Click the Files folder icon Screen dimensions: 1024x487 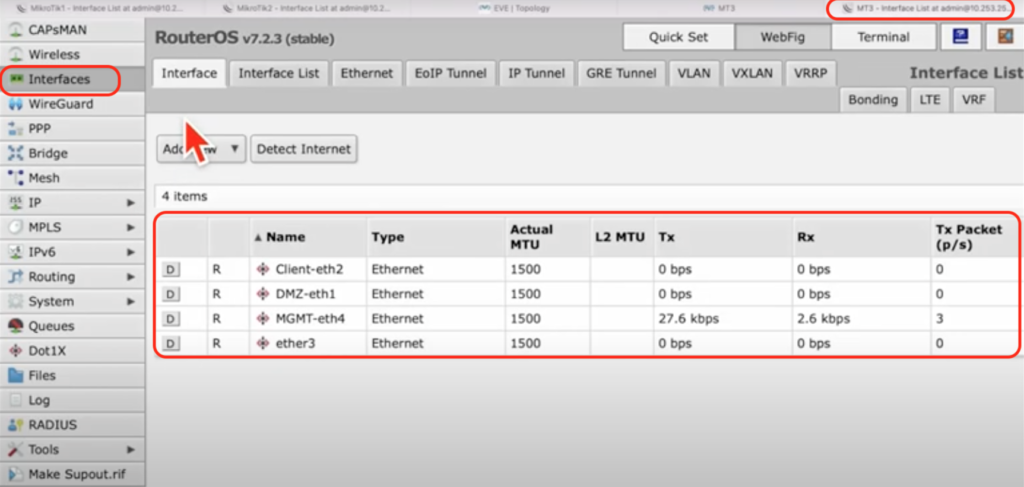[x=15, y=376]
